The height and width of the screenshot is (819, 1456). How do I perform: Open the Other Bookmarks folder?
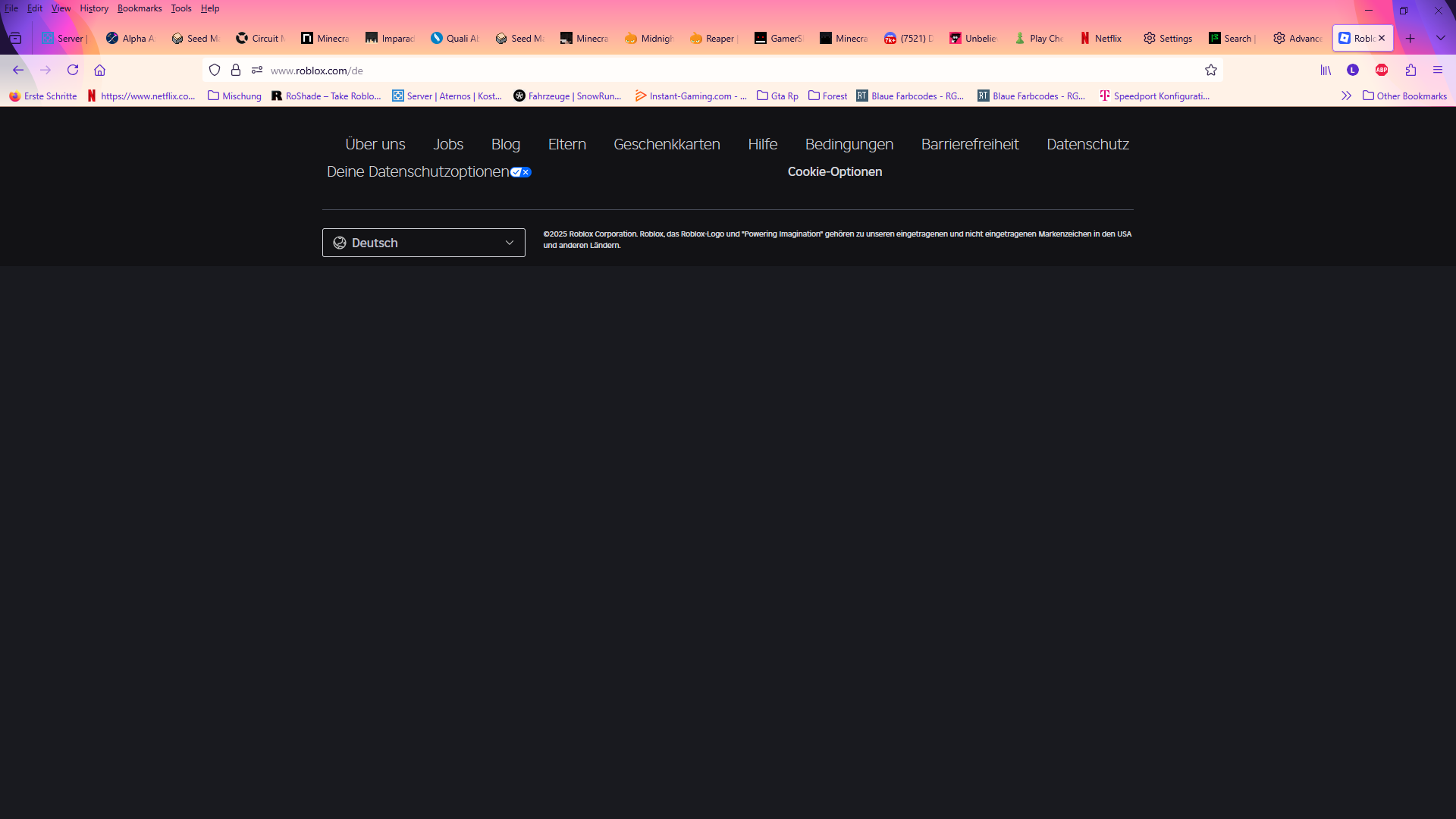[x=1404, y=96]
